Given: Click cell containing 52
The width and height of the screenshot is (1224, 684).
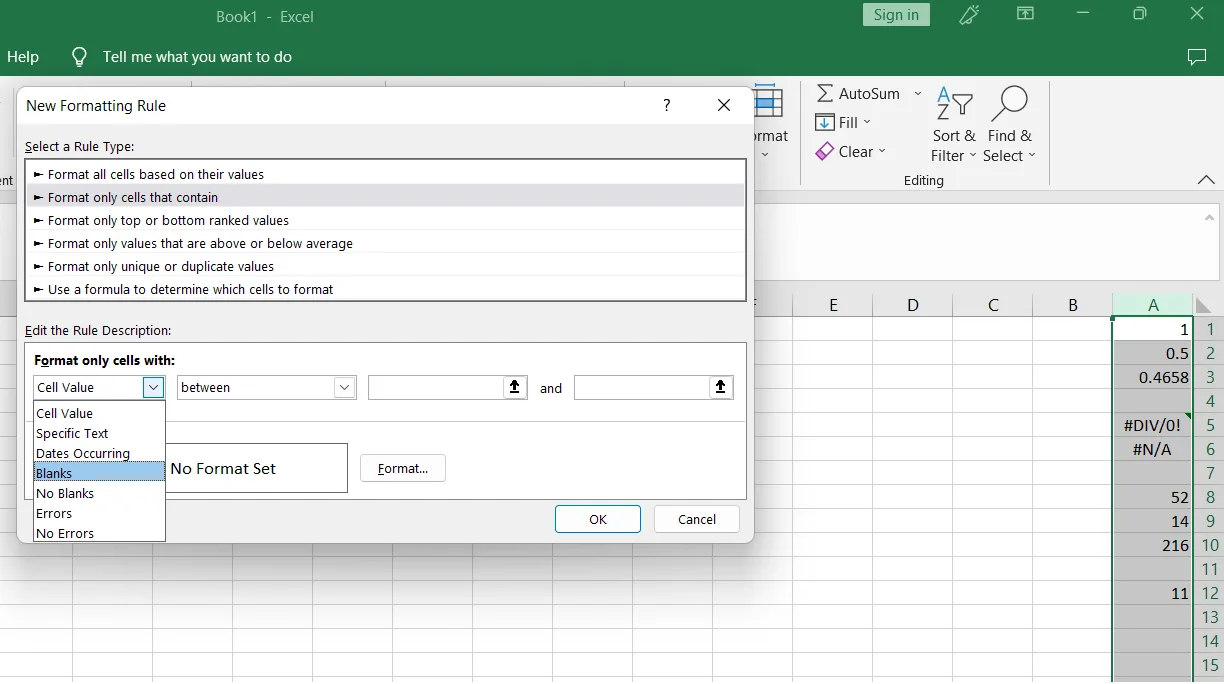Looking at the screenshot, I should (1153, 497).
